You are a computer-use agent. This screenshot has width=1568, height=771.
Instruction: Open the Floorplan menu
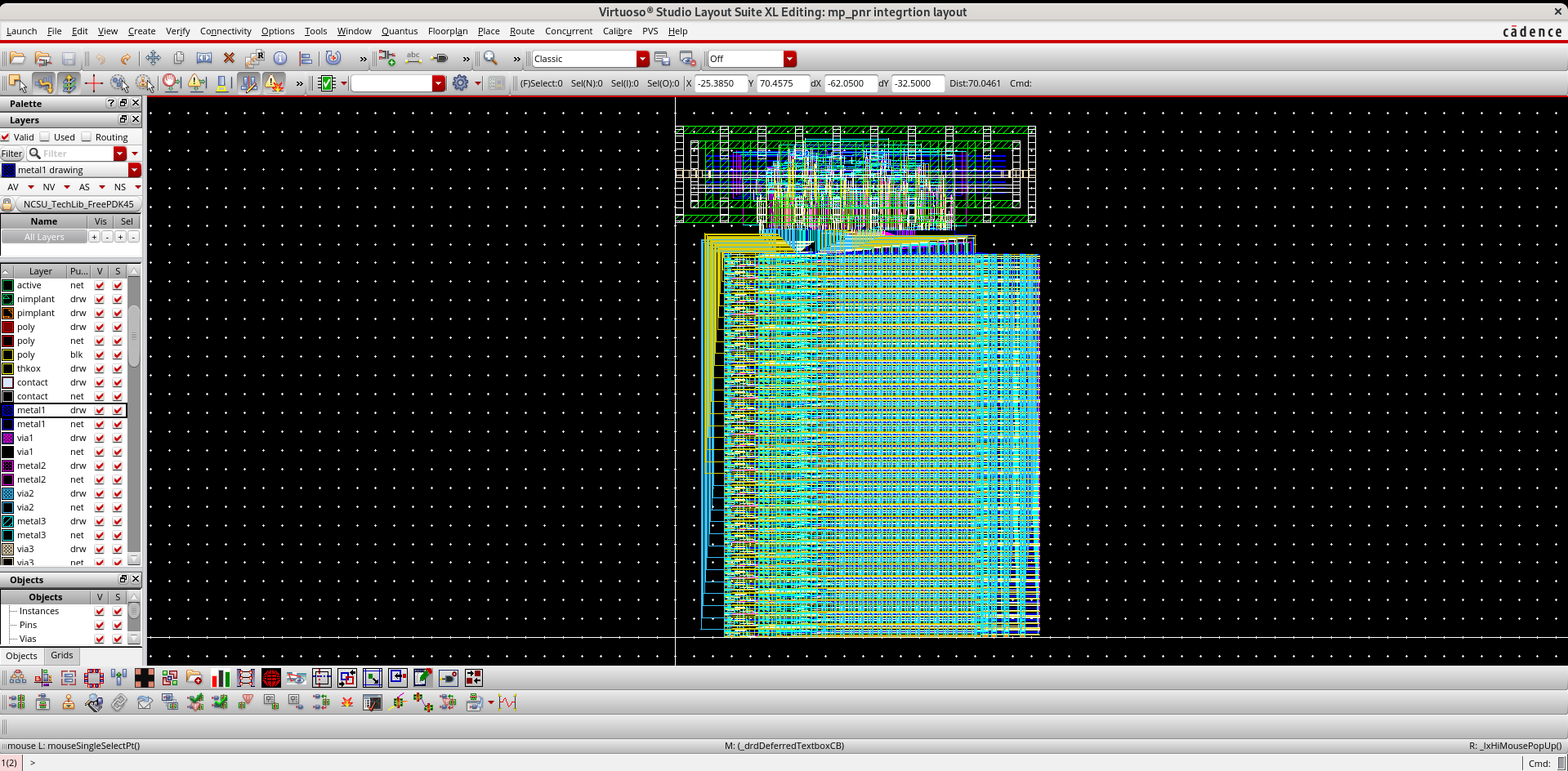pos(448,31)
